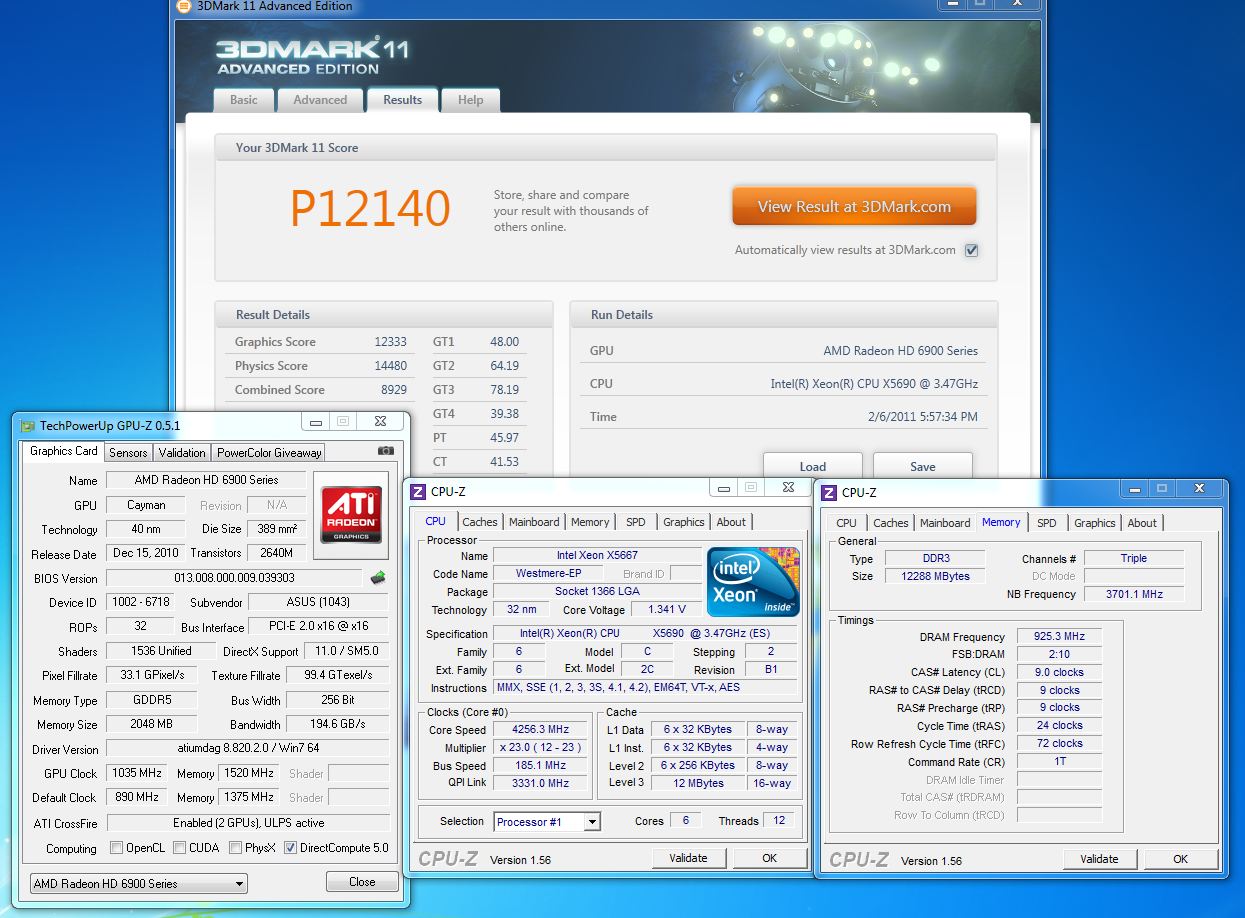Image resolution: width=1245 pixels, height=918 pixels.
Task: Click Validate in the right CPU-Z window
Action: tap(1099, 859)
